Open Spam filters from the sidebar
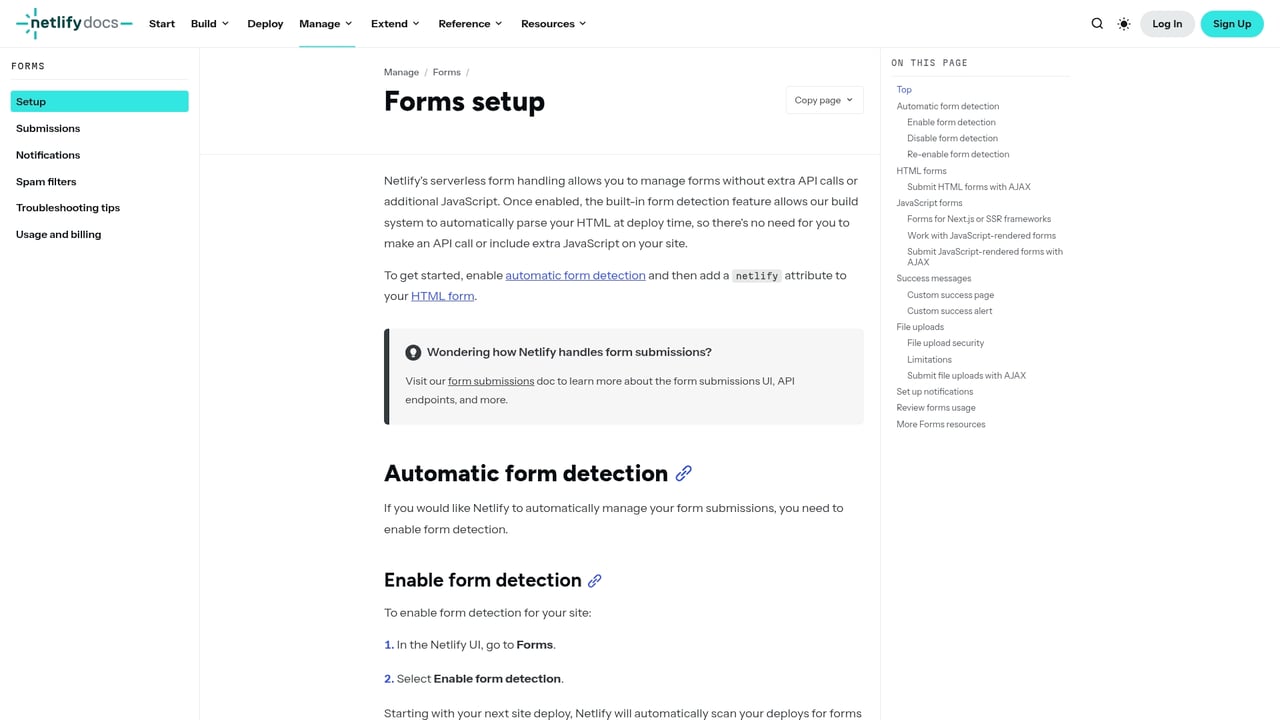Viewport: 1280px width, 720px height. click(x=45, y=181)
